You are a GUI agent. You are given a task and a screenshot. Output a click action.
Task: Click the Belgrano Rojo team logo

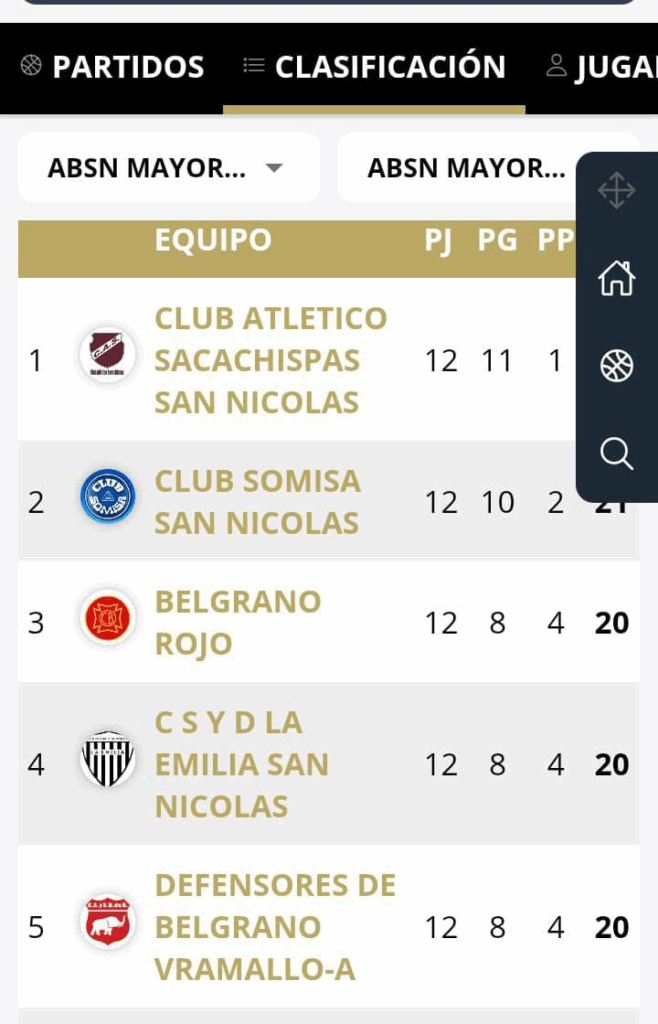click(x=108, y=617)
